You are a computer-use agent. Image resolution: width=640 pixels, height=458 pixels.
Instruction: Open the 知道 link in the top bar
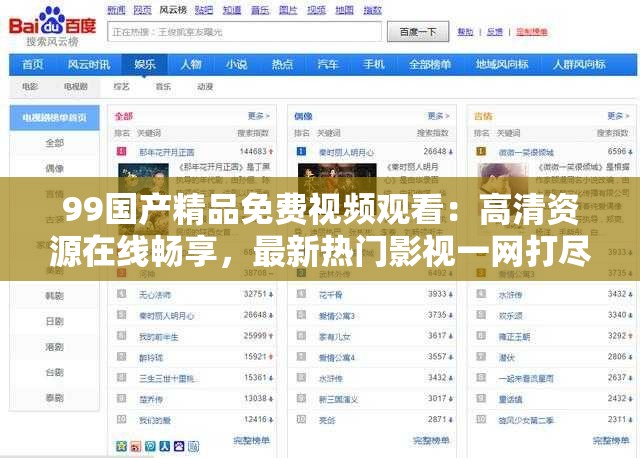point(232,10)
